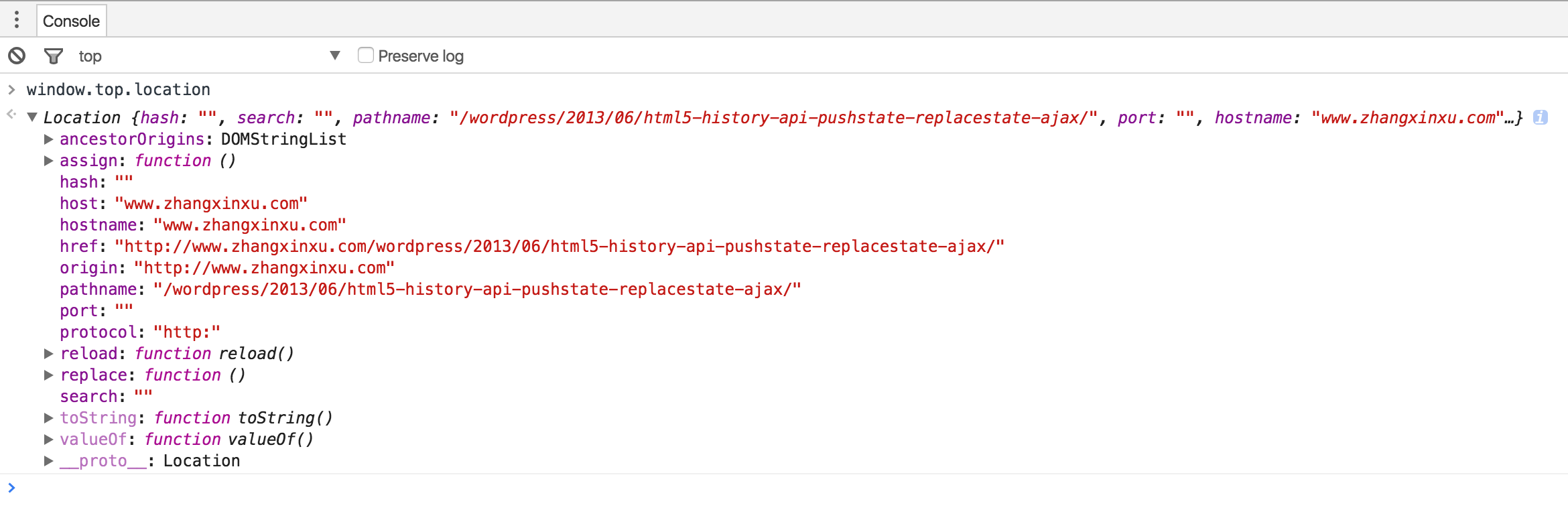Click the search property row
This screenshot has height=528, width=1568.
pos(107,397)
